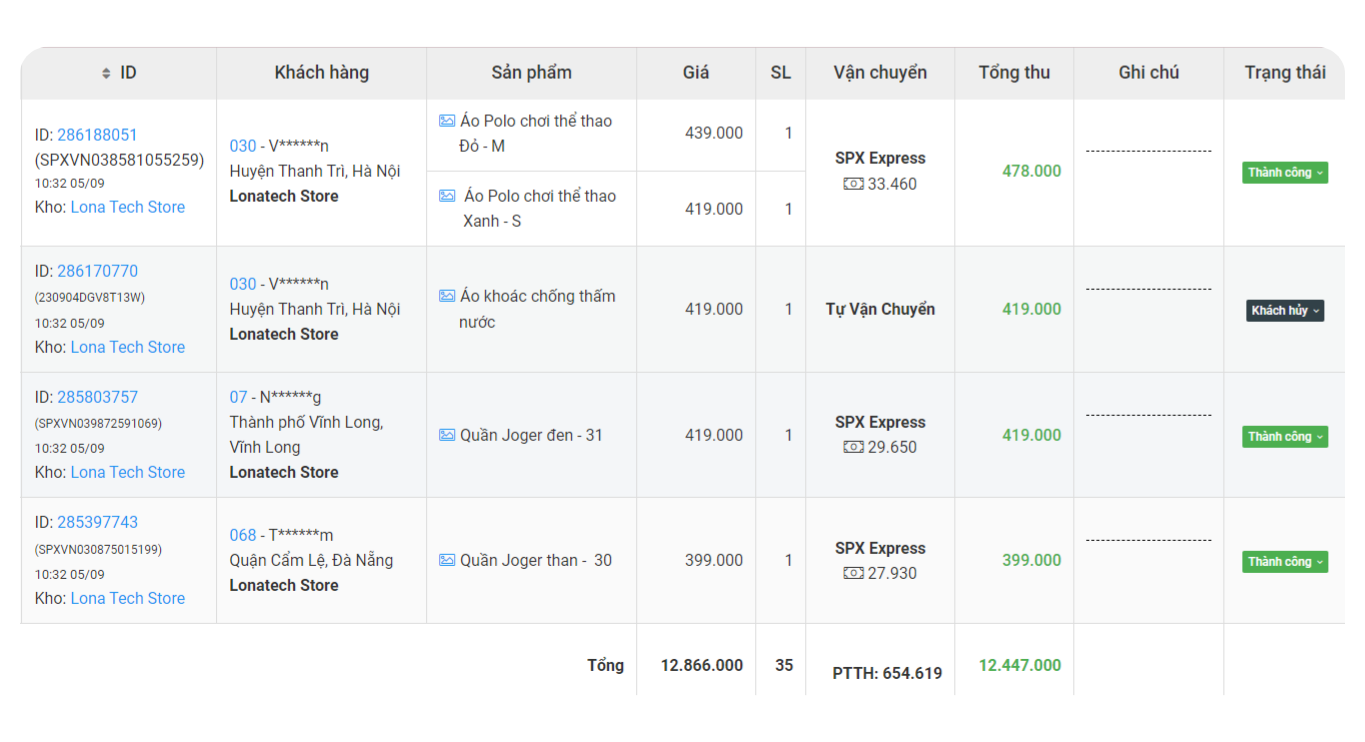Click image icon for Áo Polo Xanh - S
Screen dimensions: 1365x742
click(447, 196)
